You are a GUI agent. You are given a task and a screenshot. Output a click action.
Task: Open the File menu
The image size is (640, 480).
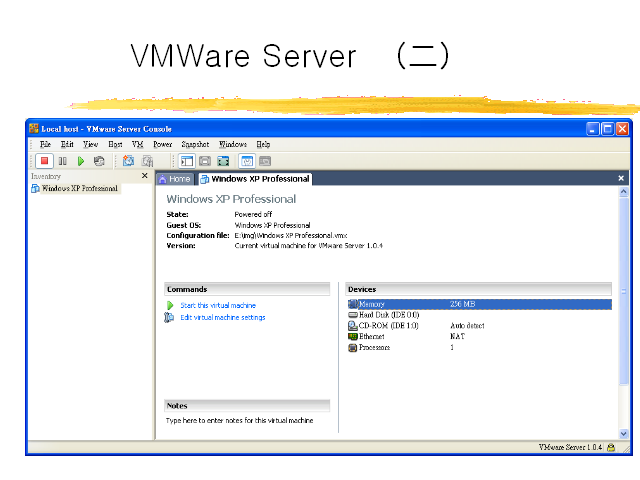click(x=45, y=144)
